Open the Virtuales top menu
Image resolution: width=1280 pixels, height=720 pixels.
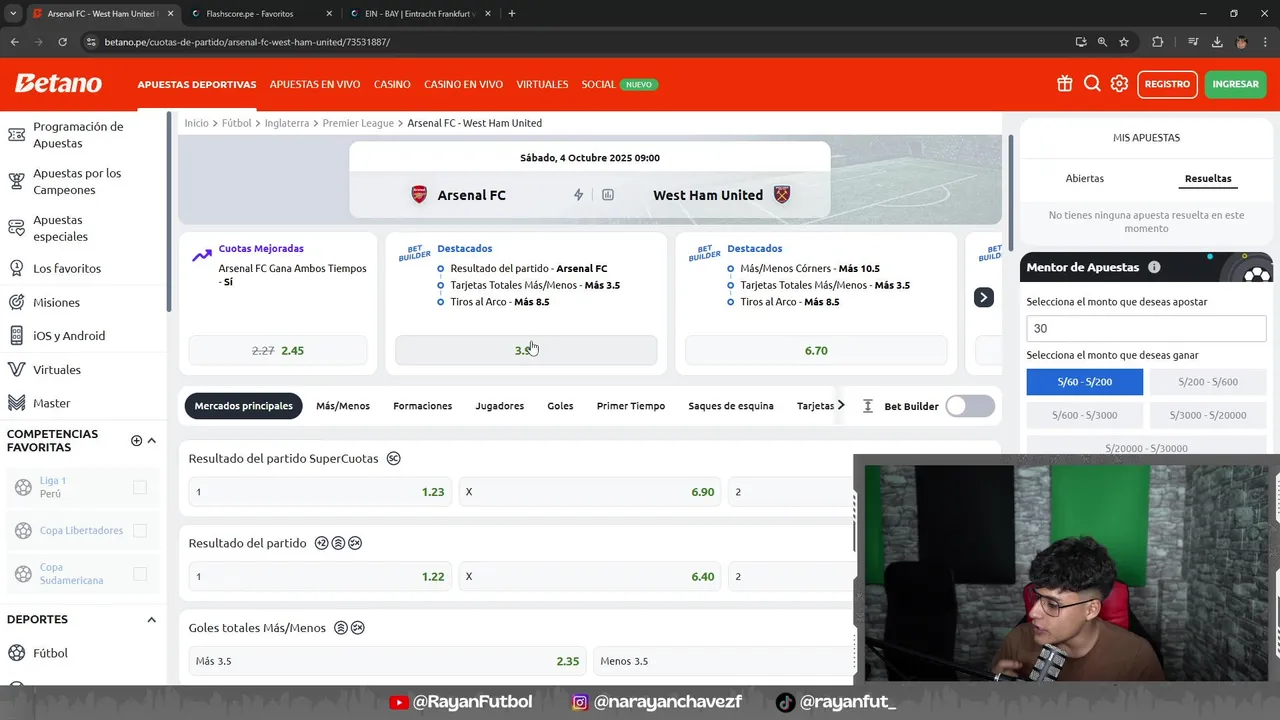[542, 84]
